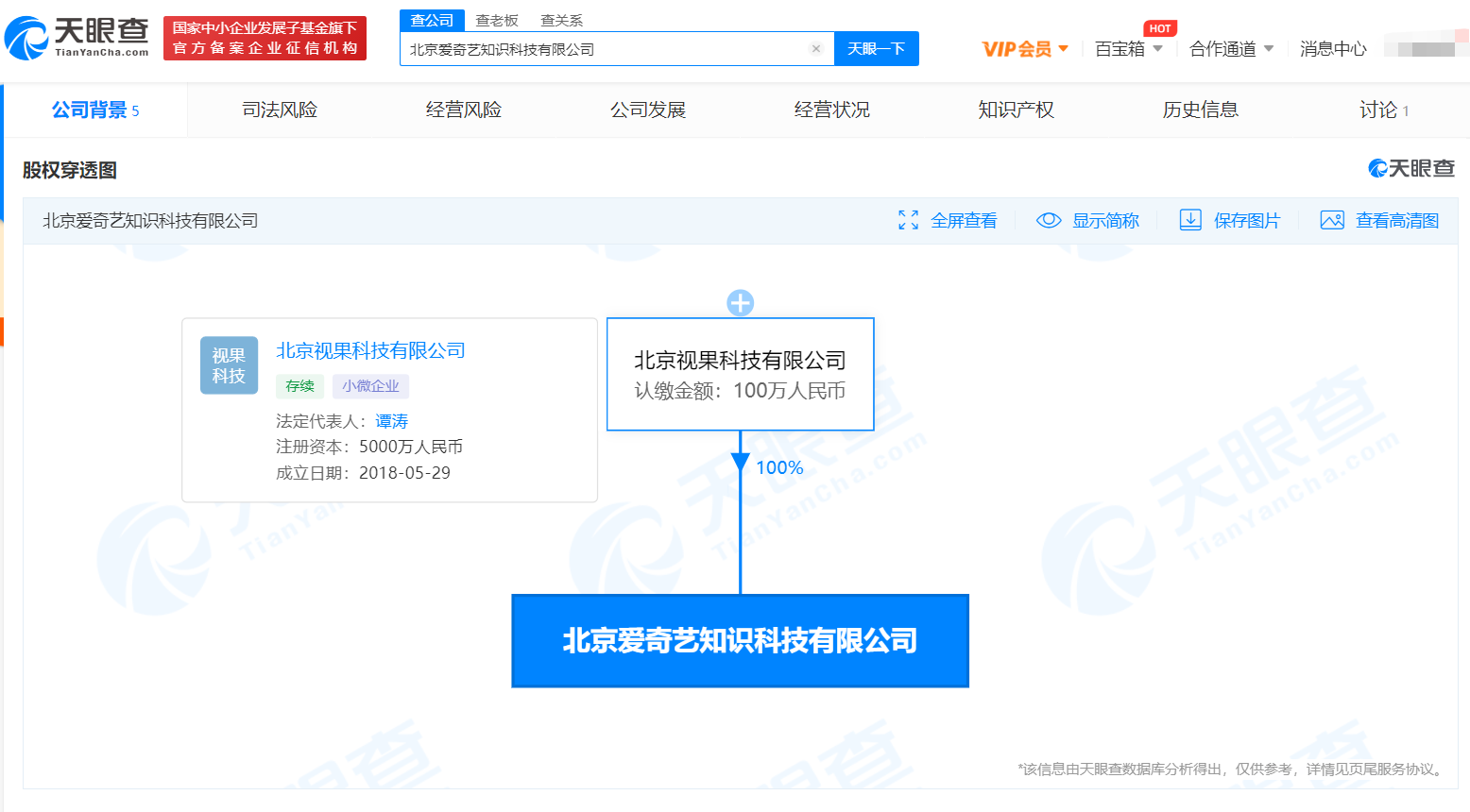Switch to the 公司发展 tab
Image resolution: width=1470 pixels, height=812 pixels.
click(x=648, y=110)
